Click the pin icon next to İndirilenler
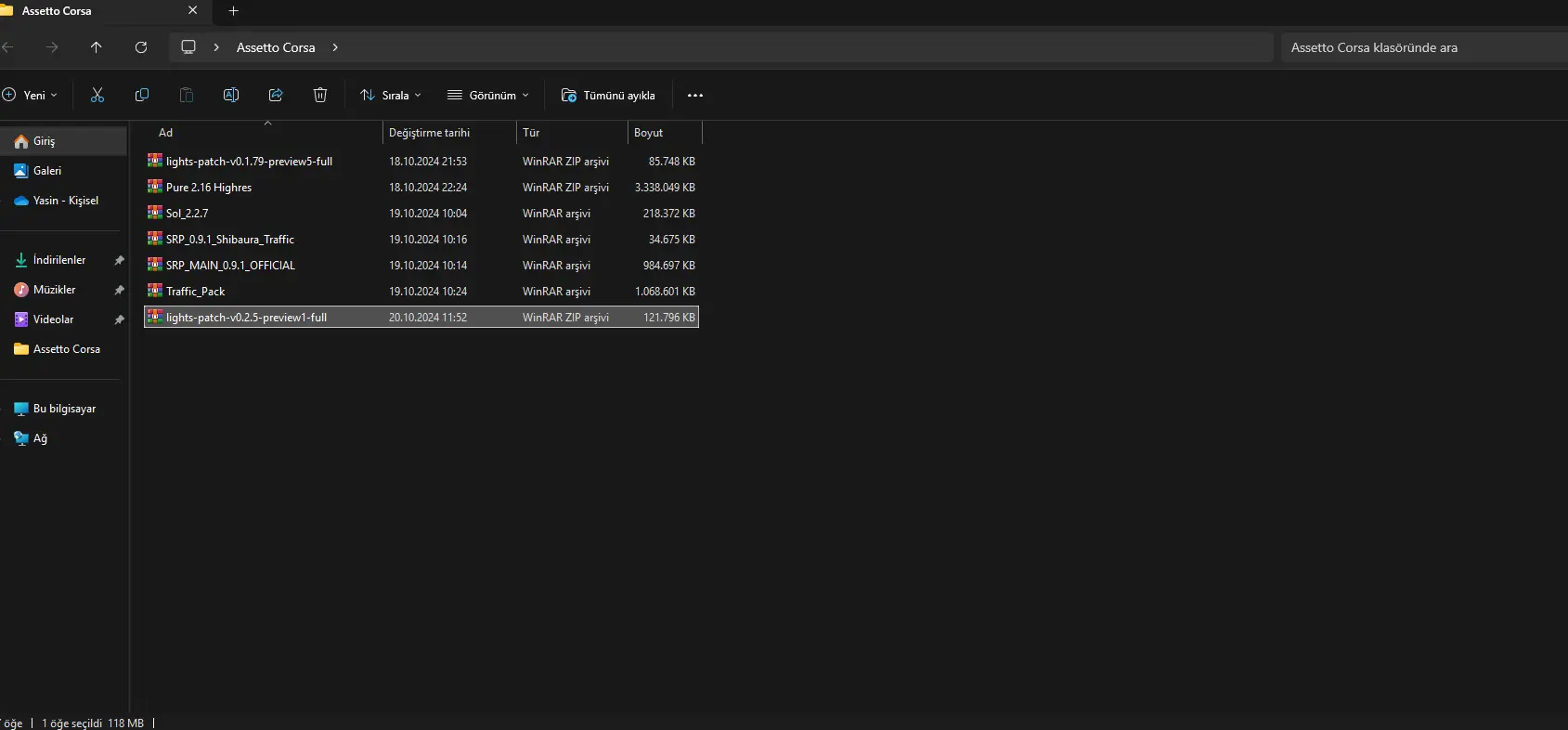 119,260
